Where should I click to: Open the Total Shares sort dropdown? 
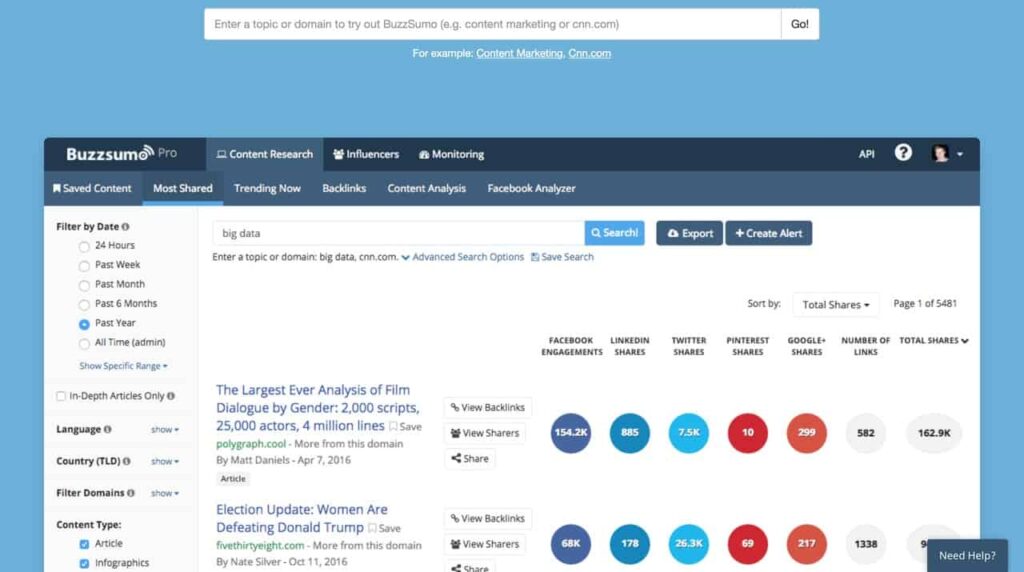tap(835, 304)
